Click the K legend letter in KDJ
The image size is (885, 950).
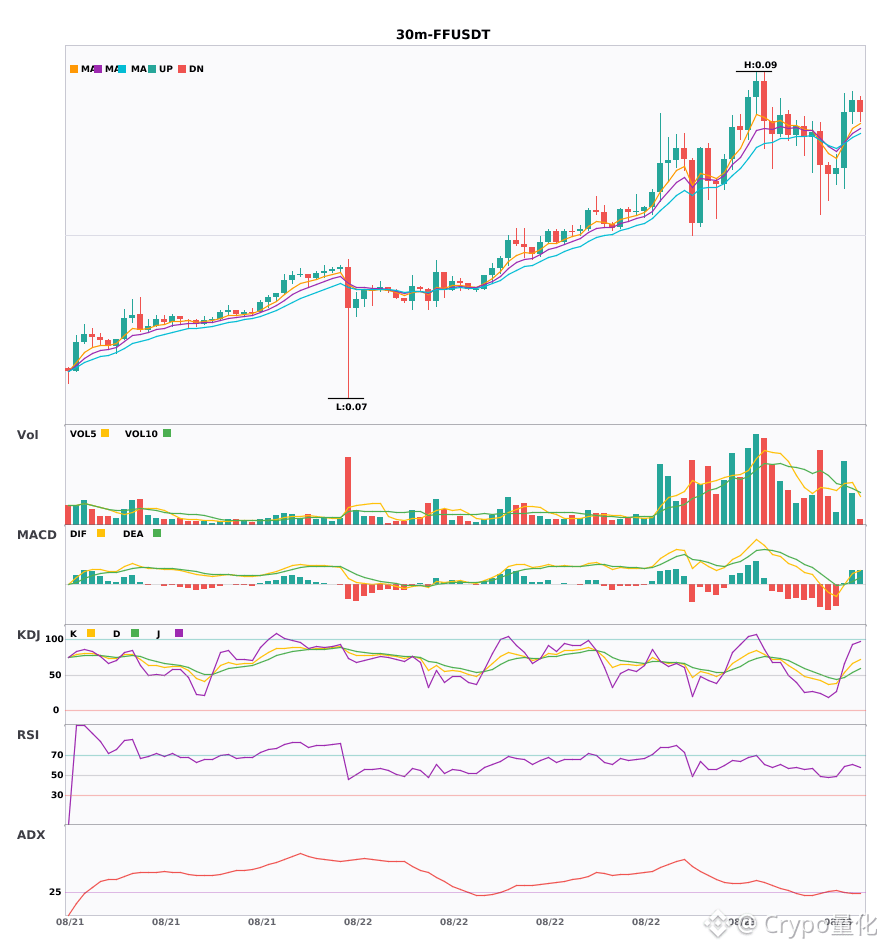click(x=73, y=634)
